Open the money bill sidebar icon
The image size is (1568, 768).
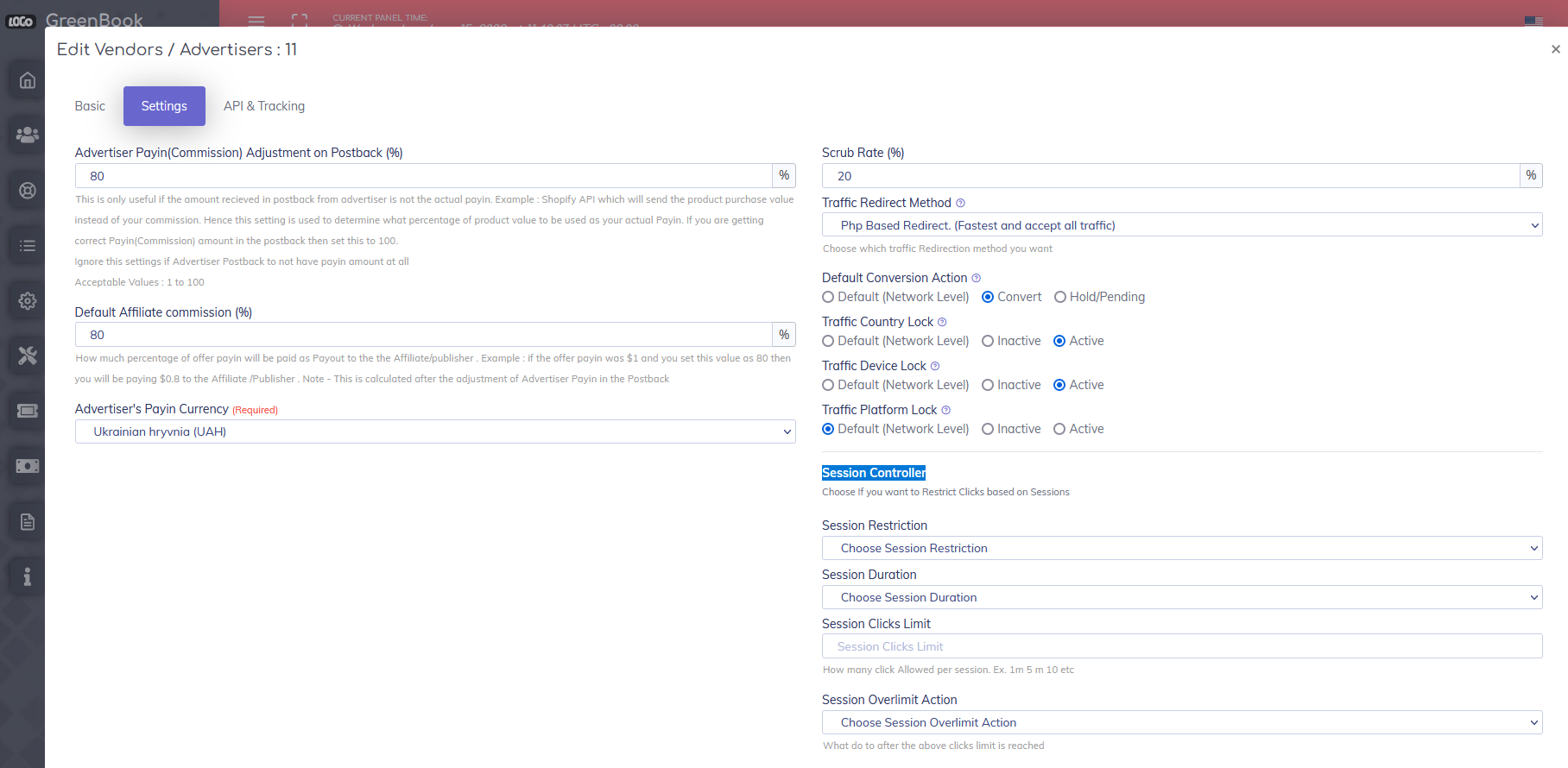[28, 466]
